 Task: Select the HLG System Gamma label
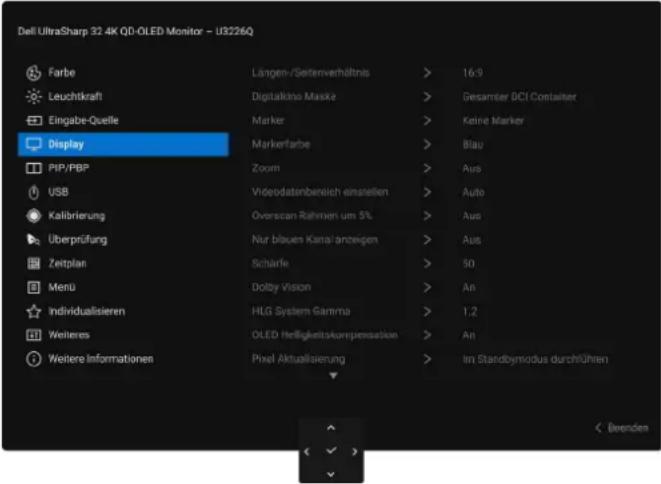[301, 312]
